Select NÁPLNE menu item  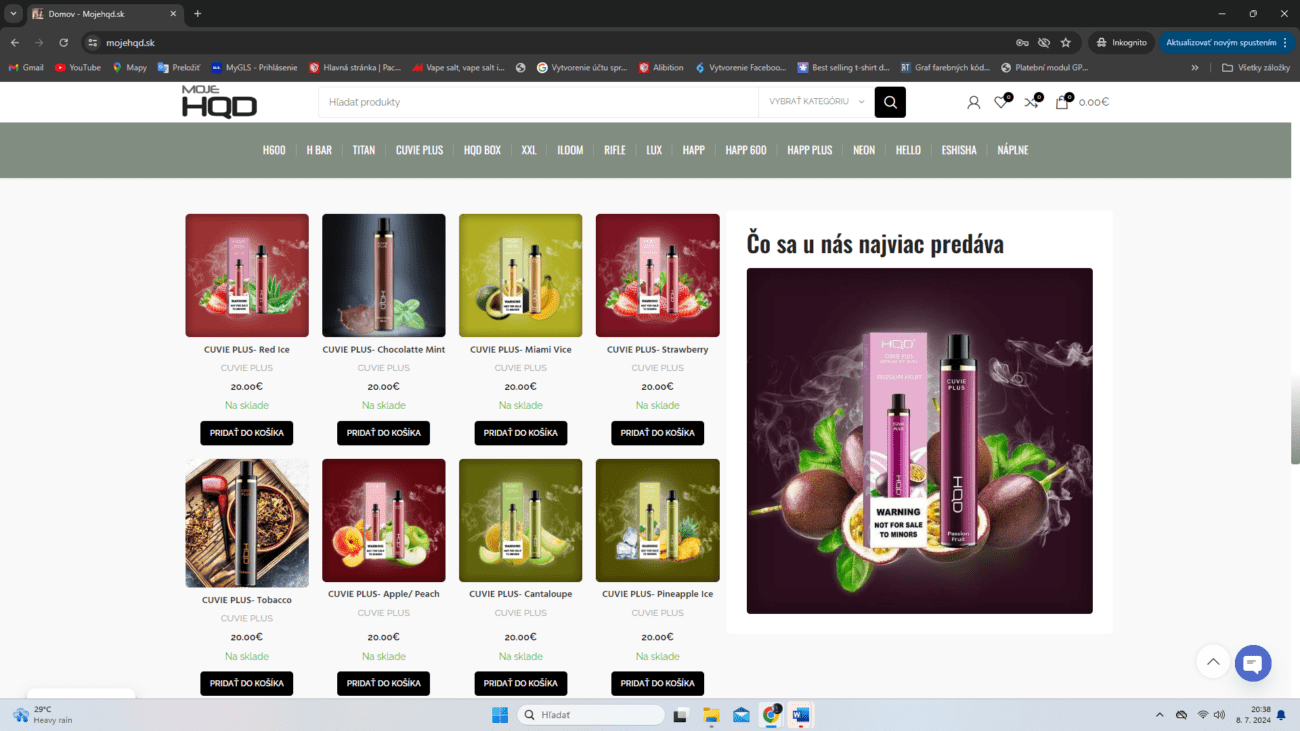pos(1013,150)
